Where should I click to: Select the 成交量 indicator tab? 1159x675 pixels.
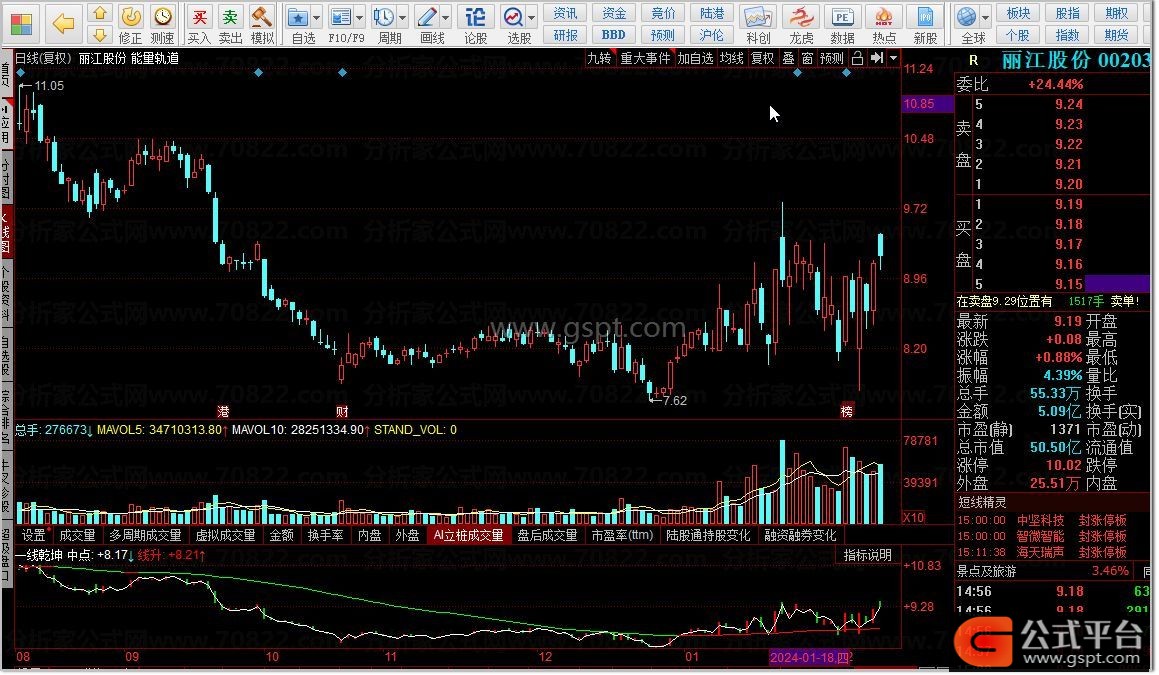pyautogui.click(x=77, y=535)
